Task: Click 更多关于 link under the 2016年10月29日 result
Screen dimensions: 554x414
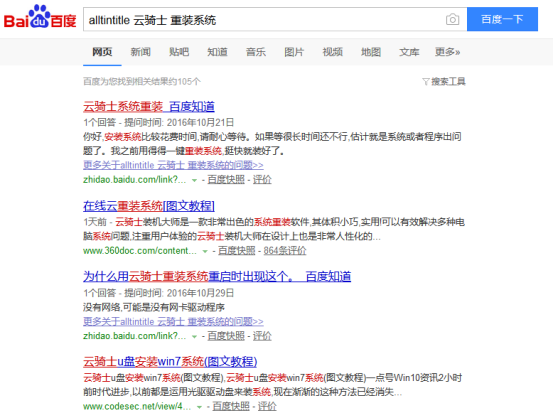Action: tap(173, 321)
